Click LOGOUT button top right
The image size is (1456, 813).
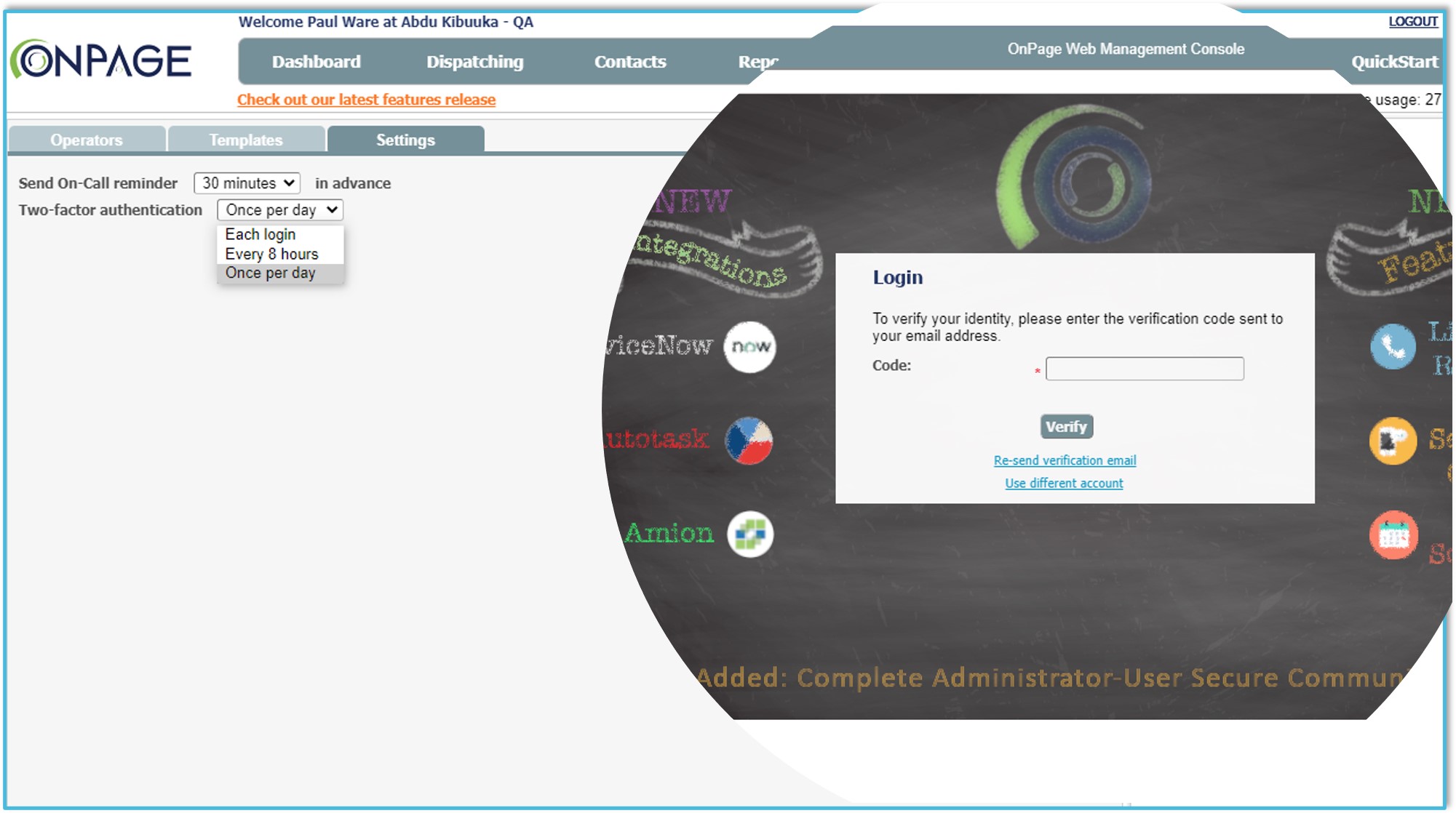point(1414,21)
